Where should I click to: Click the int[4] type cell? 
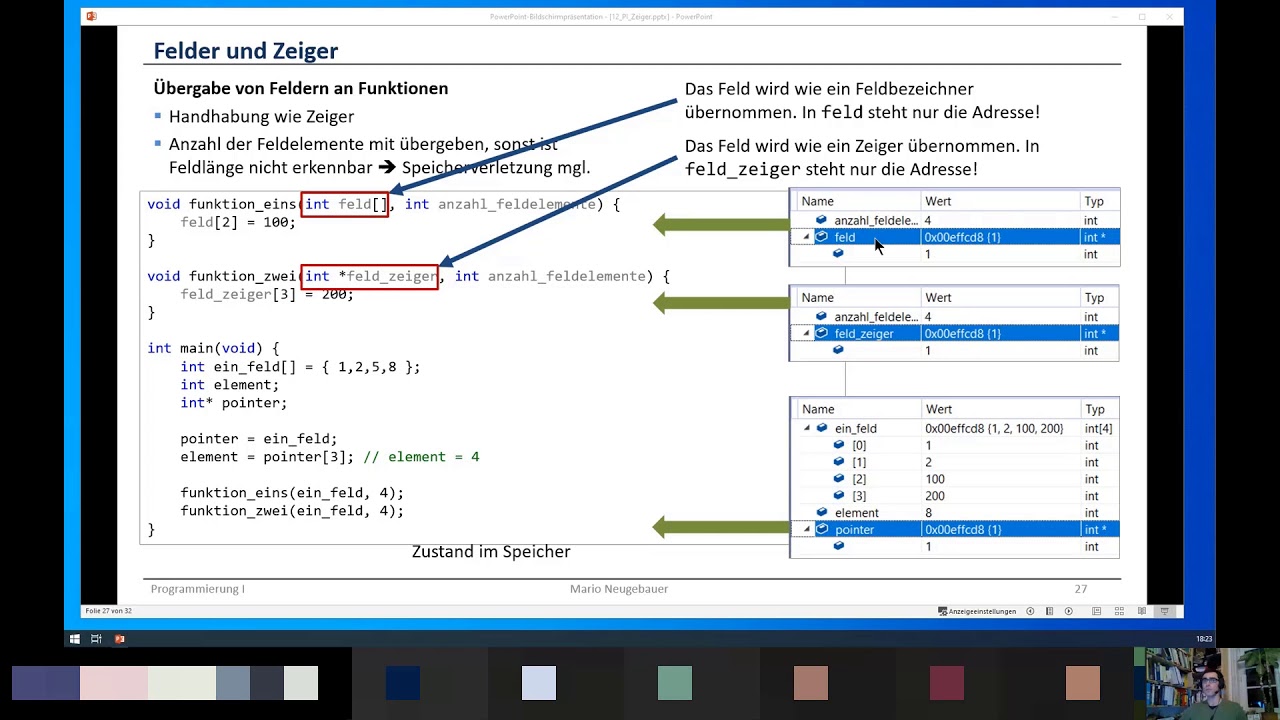point(1098,428)
